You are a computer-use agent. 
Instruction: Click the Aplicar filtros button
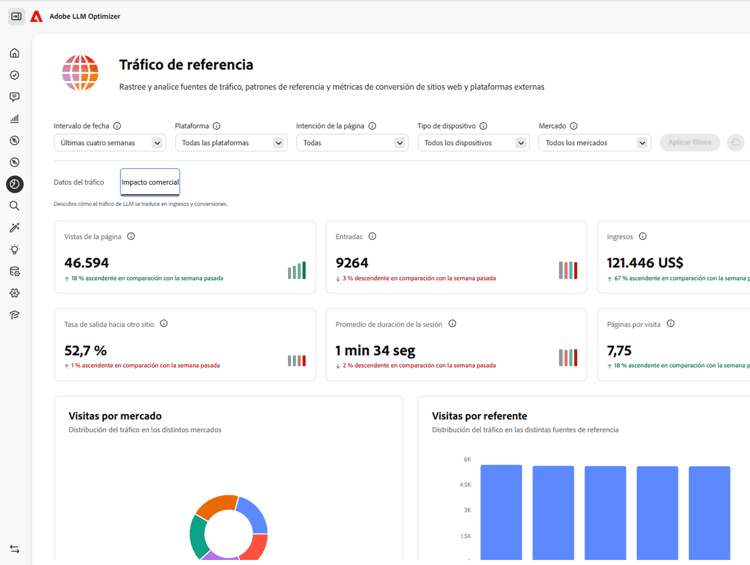click(690, 143)
